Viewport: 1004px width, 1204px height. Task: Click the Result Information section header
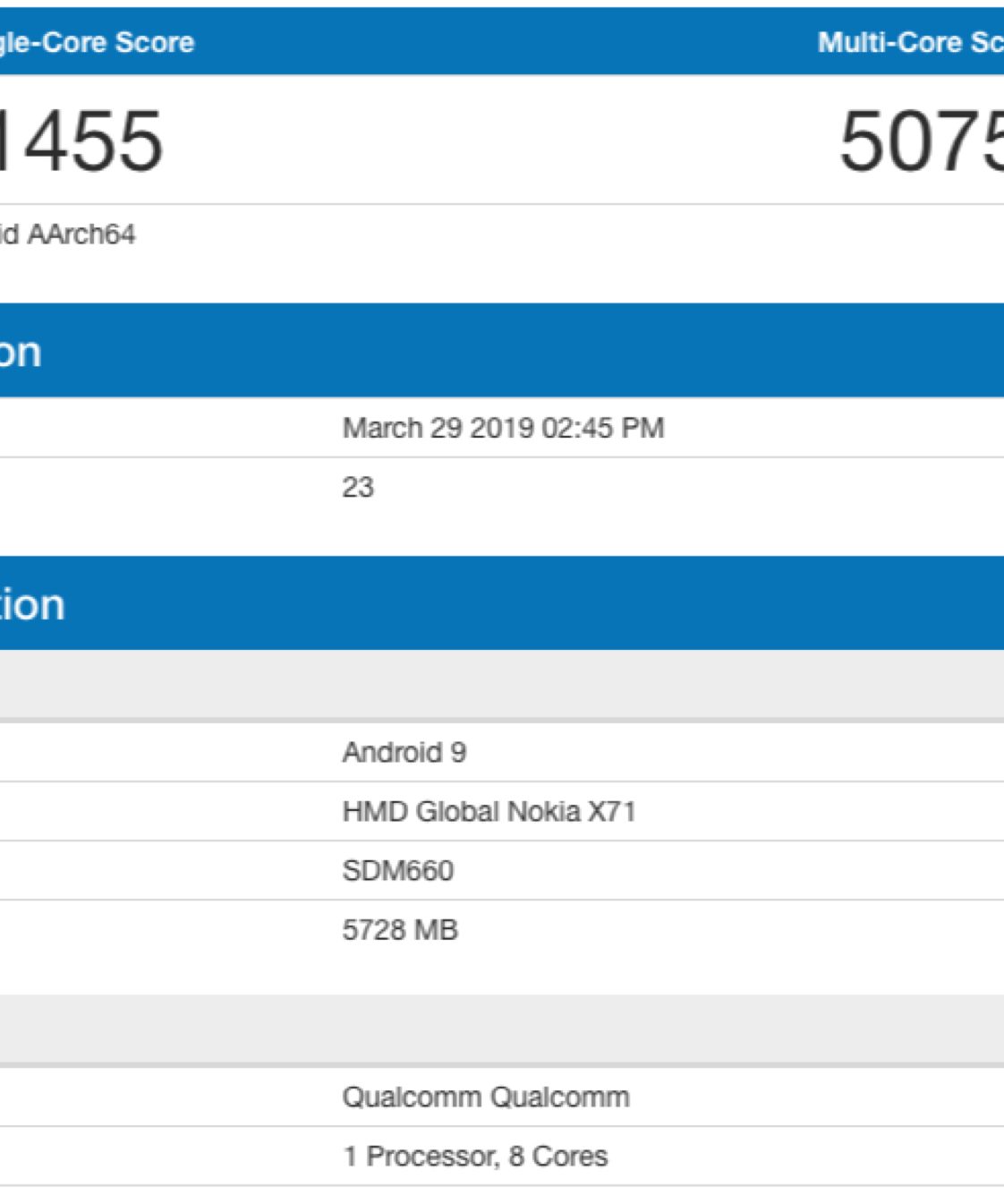tap(21, 352)
